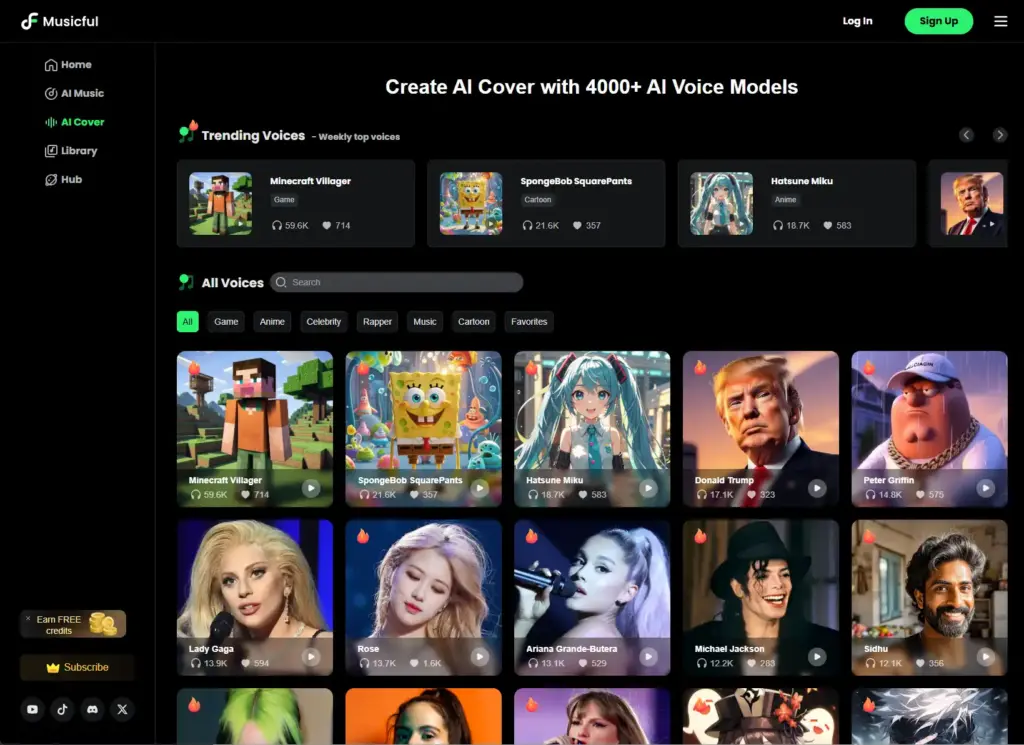The height and width of the screenshot is (745, 1024).
Task: Filter voices by Cartoon
Action: (x=473, y=321)
